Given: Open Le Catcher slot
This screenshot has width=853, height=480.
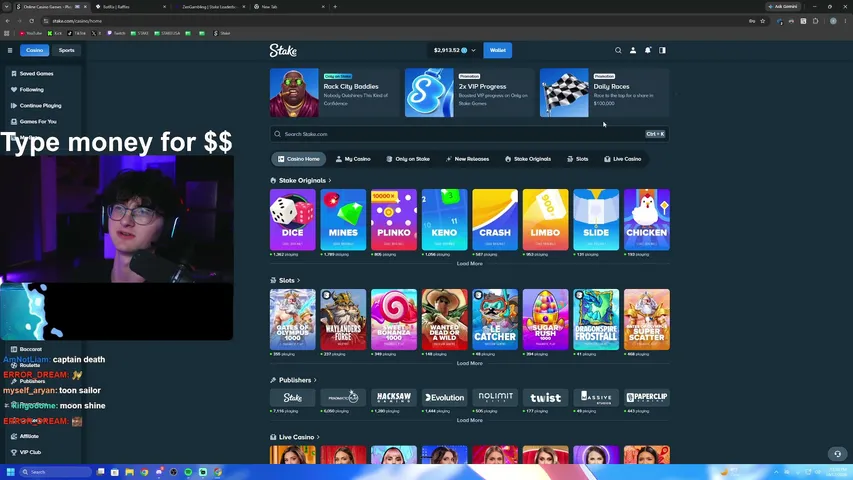Looking at the screenshot, I should coord(495,319).
